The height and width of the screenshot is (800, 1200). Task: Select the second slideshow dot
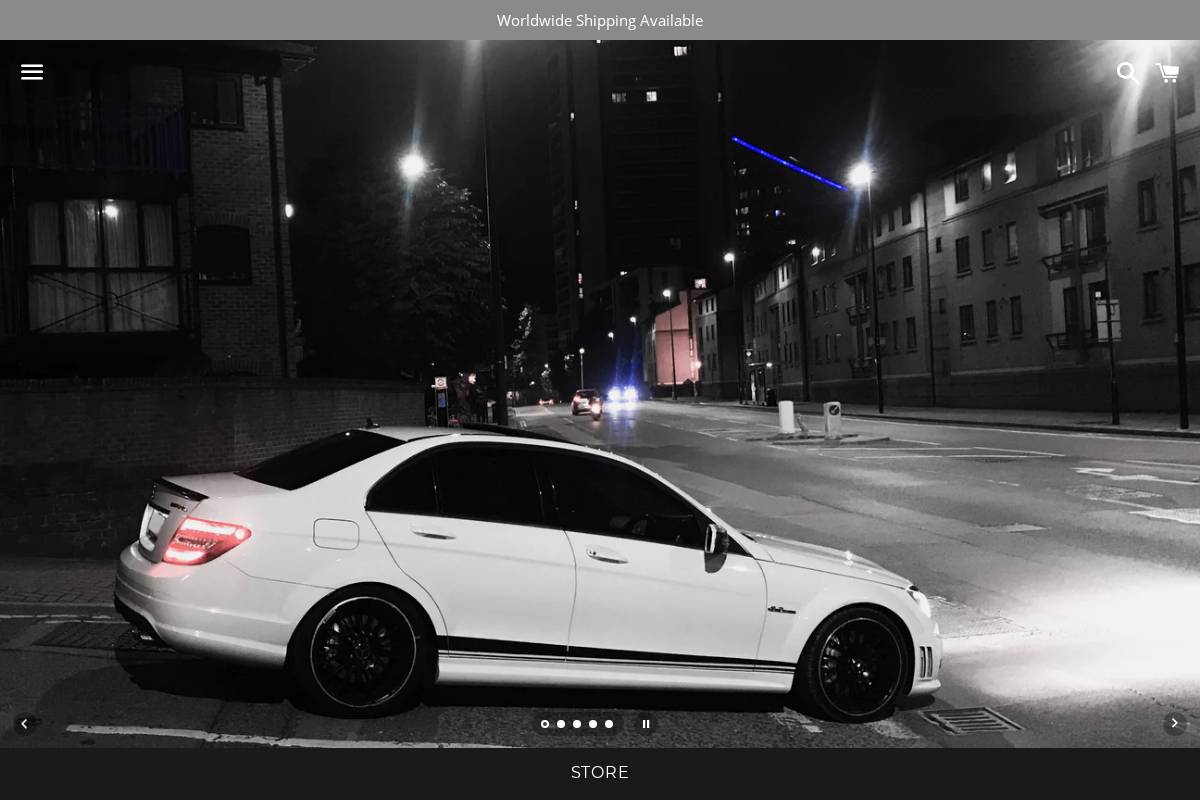561,723
